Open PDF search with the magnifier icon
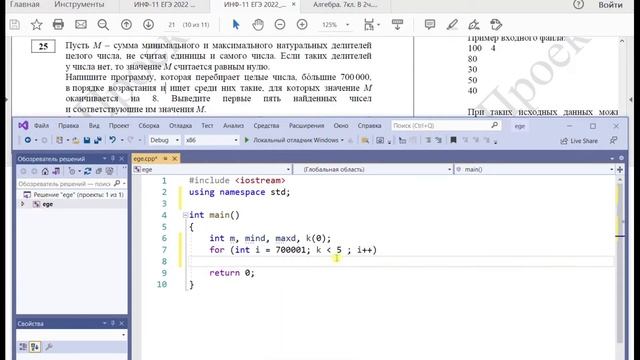Image resolution: width=640 pixels, height=360 pixels. tap(103, 25)
